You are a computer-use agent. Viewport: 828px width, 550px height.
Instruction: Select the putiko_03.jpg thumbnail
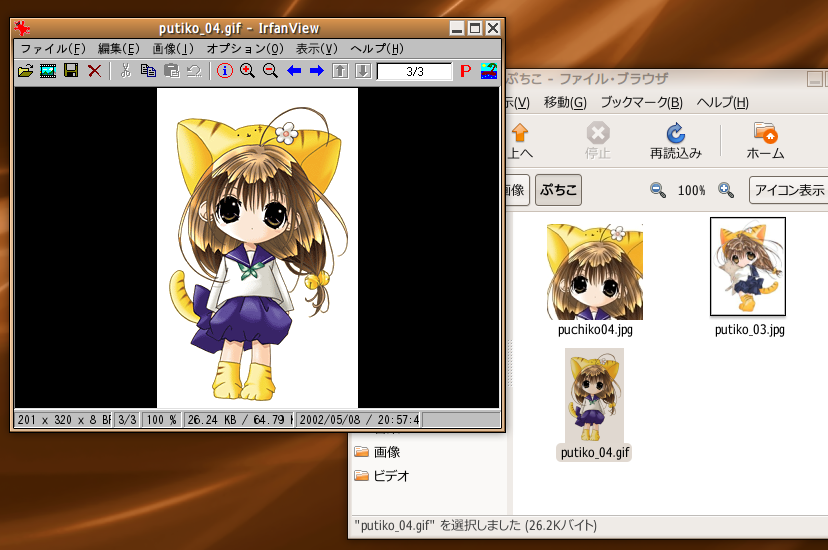point(748,267)
